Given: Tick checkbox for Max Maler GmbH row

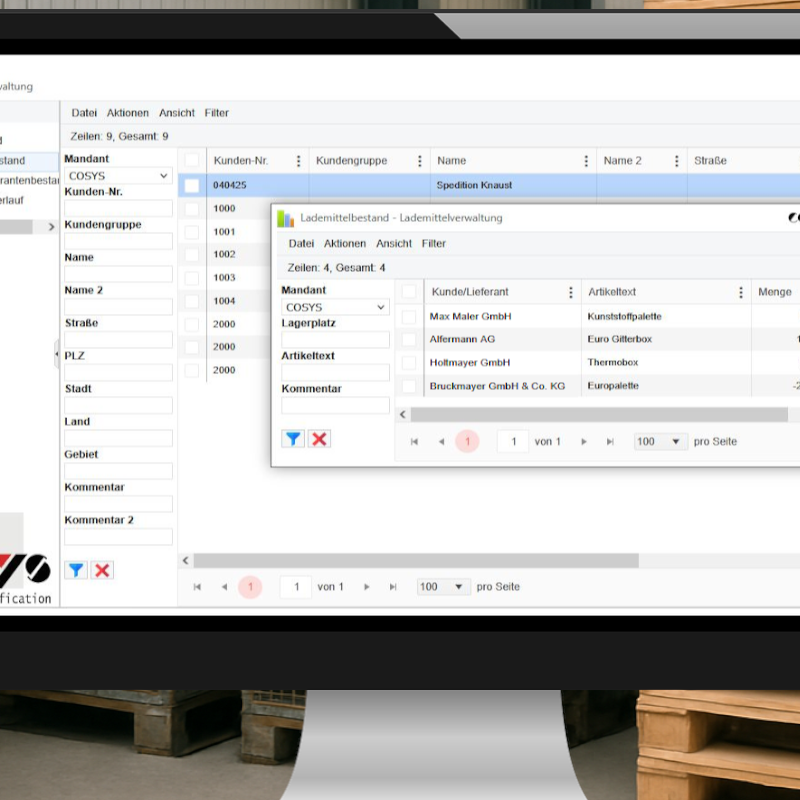Looking at the screenshot, I should (409, 317).
